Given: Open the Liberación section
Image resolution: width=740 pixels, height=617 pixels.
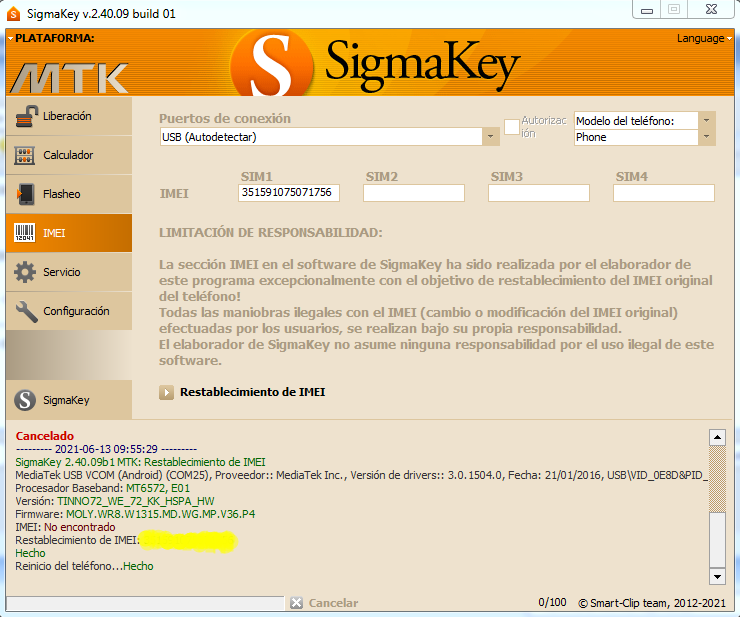Looking at the screenshot, I should click(69, 116).
